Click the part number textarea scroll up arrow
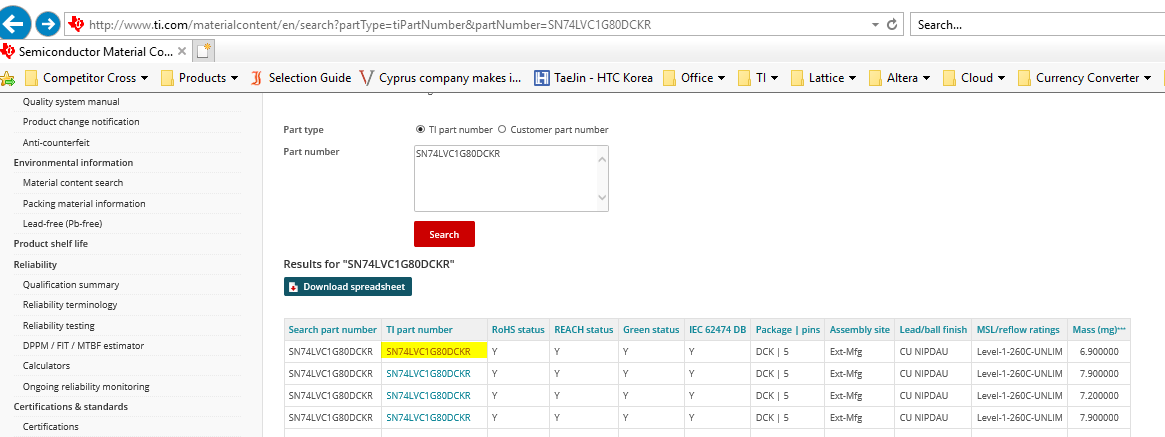 pyautogui.click(x=602, y=157)
